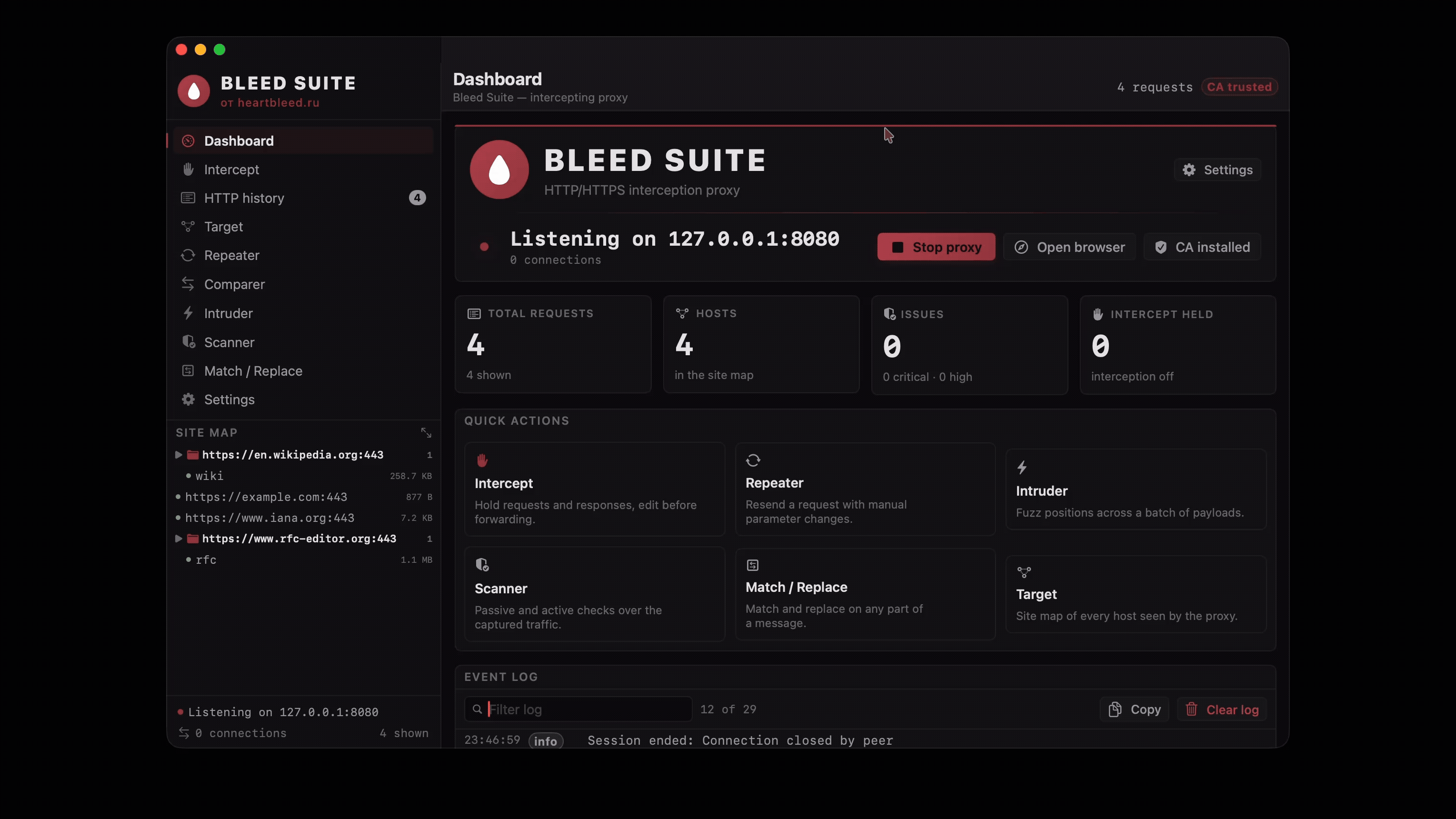The image size is (1456, 819).
Task: Stop the proxy with the red button
Action: click(936, 247)
